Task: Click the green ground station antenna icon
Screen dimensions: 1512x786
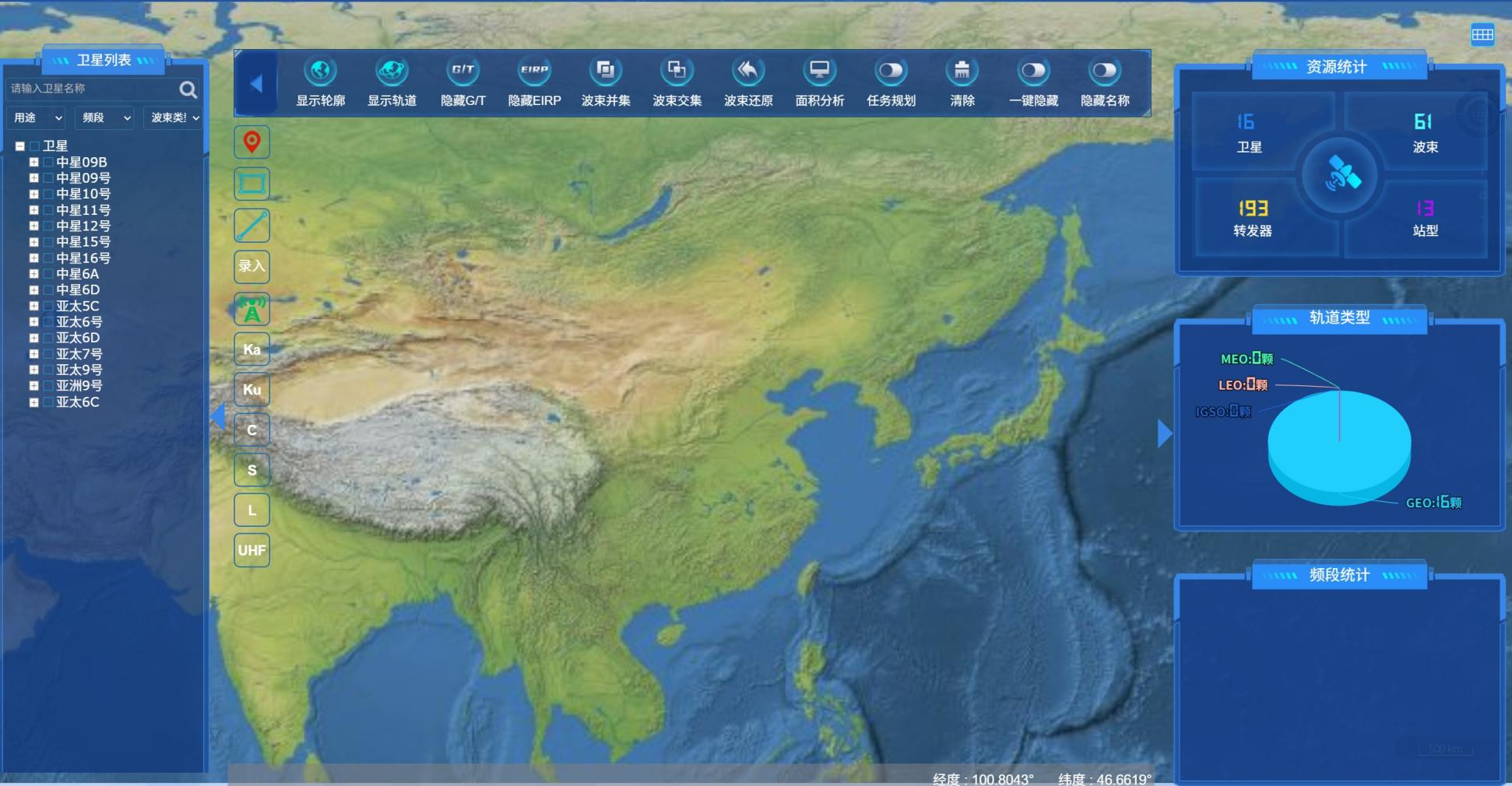Action: pyautogui.click(x=251, y=309)
